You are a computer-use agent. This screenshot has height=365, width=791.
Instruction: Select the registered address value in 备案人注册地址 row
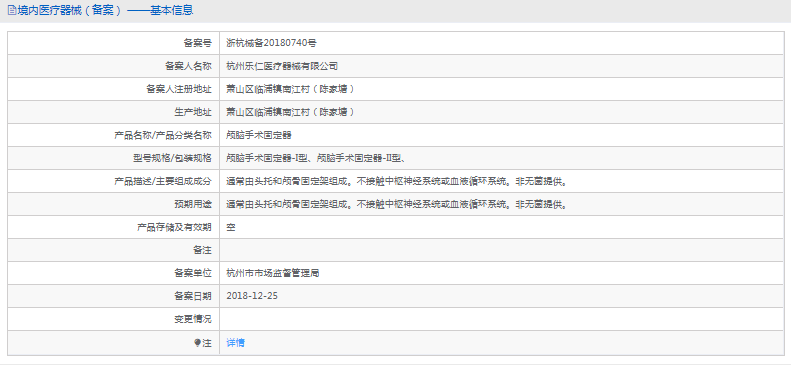pos(290,89)
